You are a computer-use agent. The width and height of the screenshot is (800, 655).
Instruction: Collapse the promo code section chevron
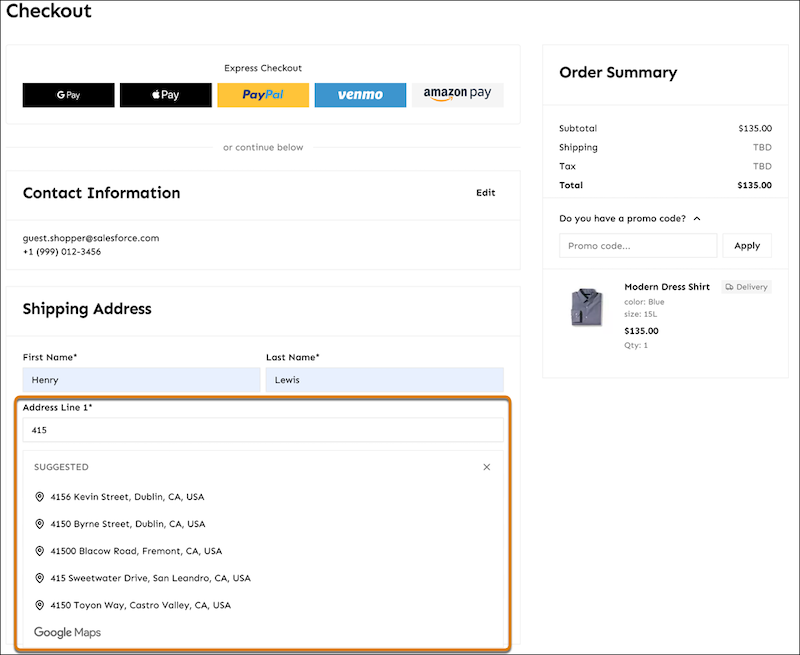[697, 218]
